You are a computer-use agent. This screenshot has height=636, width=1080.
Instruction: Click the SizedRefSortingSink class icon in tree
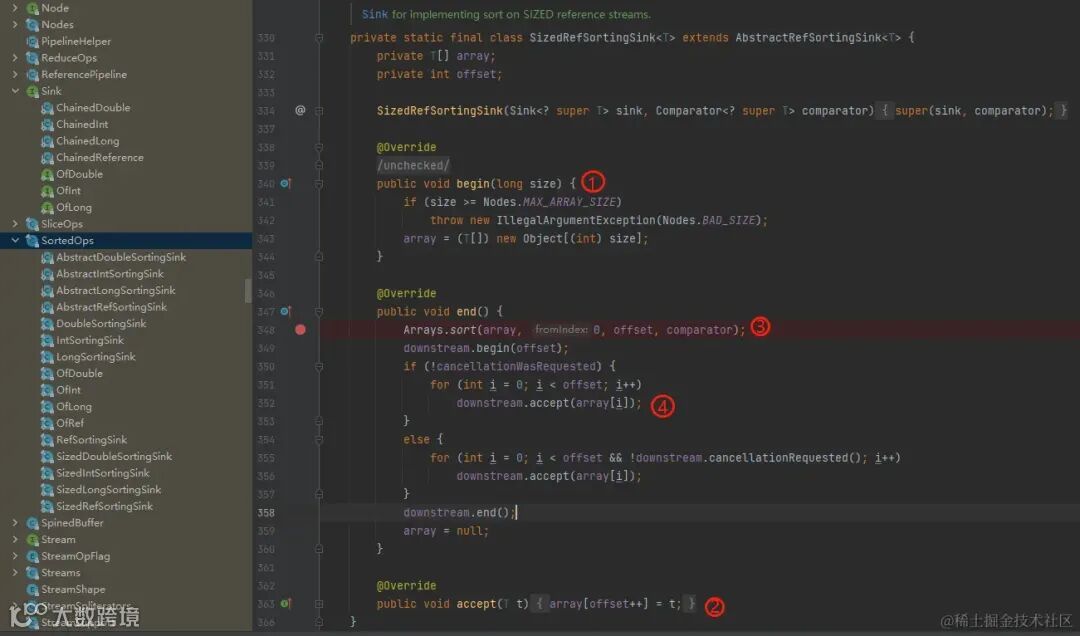click(x=47, y=506)
